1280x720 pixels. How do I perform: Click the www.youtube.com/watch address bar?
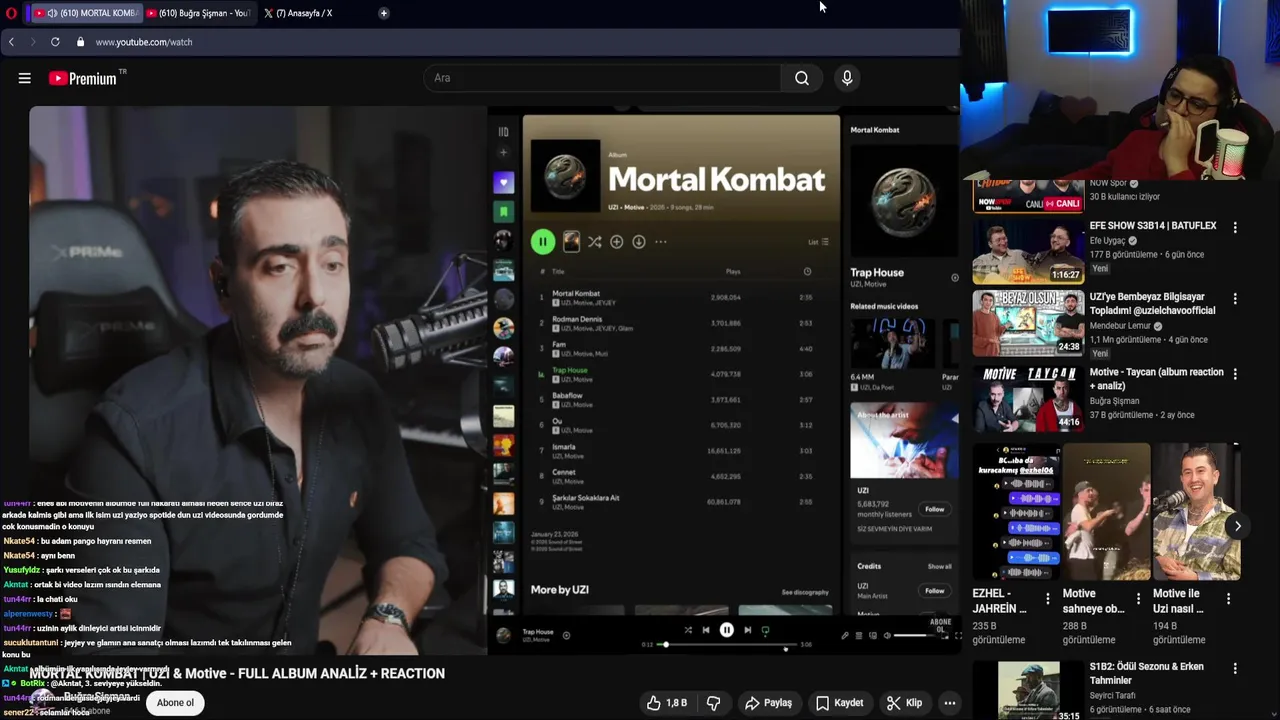click(144, 42)
